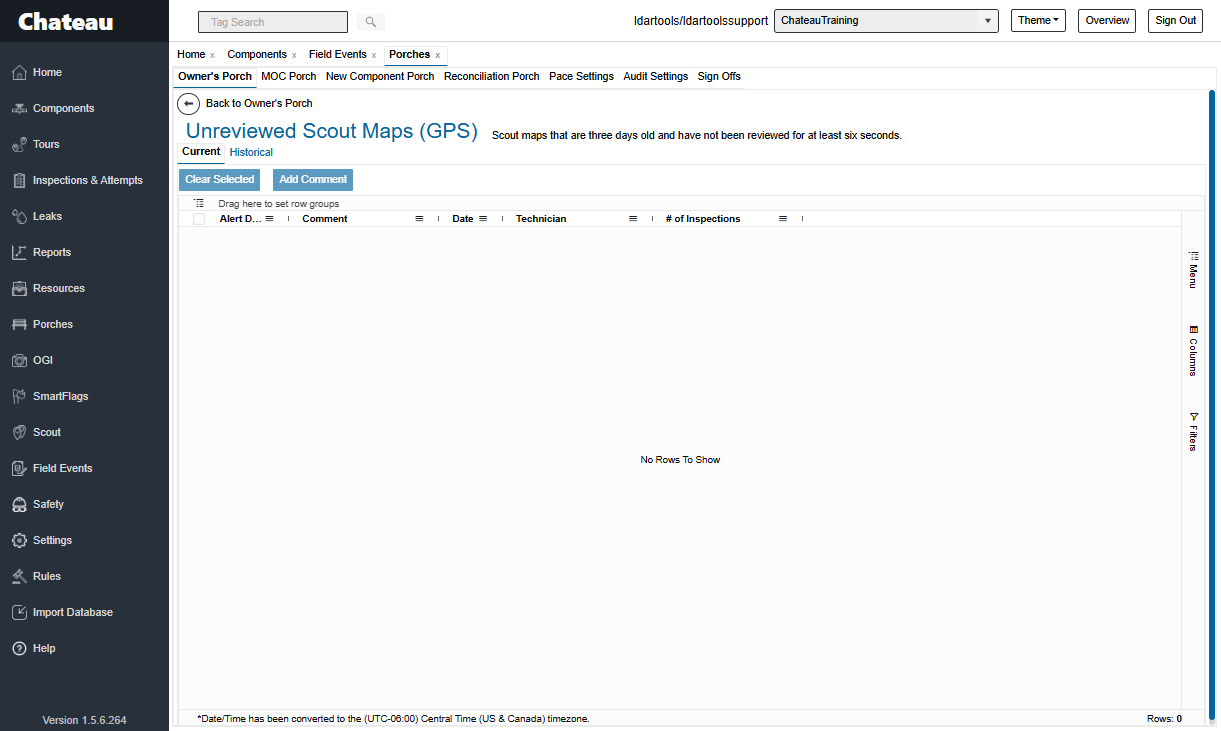Screen dimensions: 1221x731
Task: Click the Leaks droplet icon
Action: pos(19,216)
